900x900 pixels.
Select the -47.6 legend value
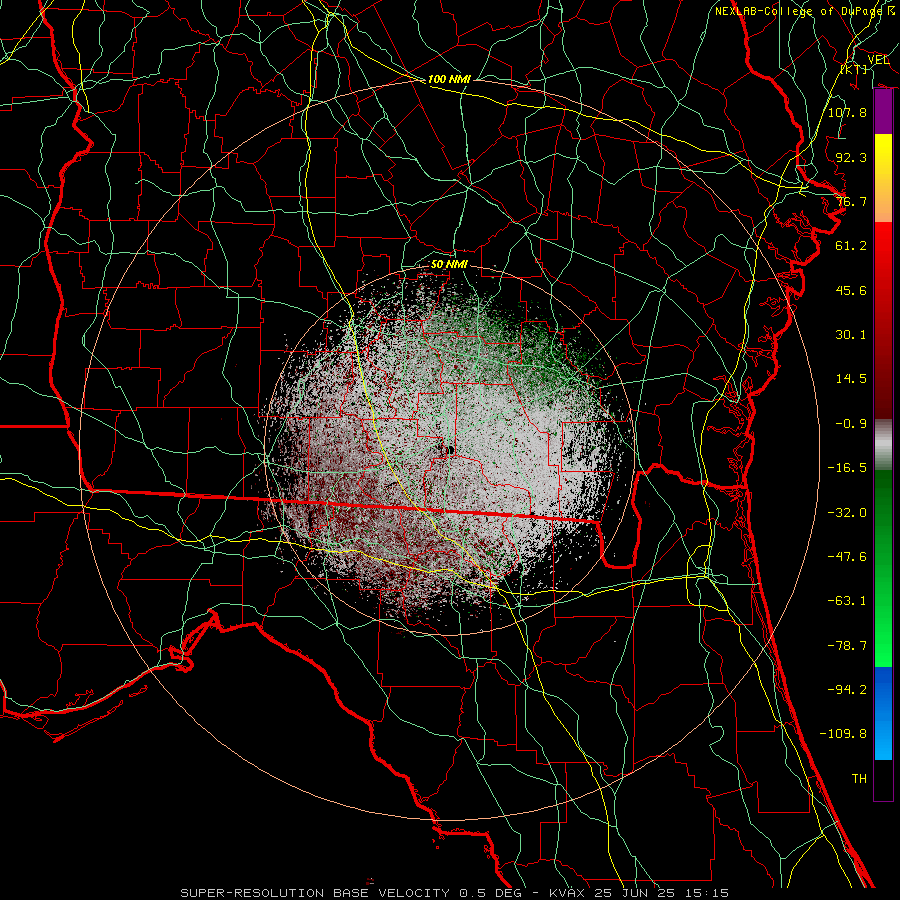pos(847,557)
